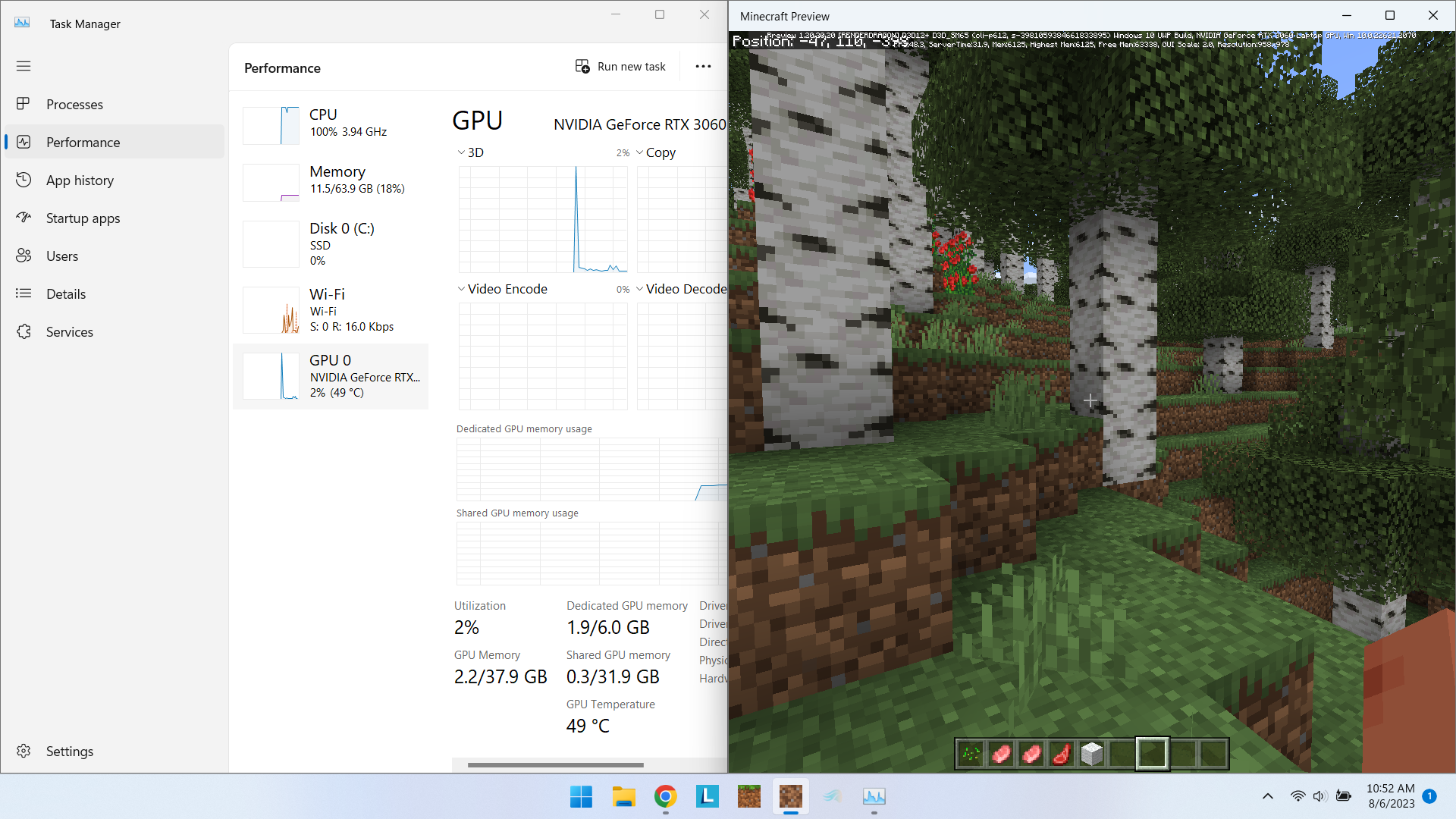Open the Services page
This screenshot has width=1456, height=819.
coord(69,332)
